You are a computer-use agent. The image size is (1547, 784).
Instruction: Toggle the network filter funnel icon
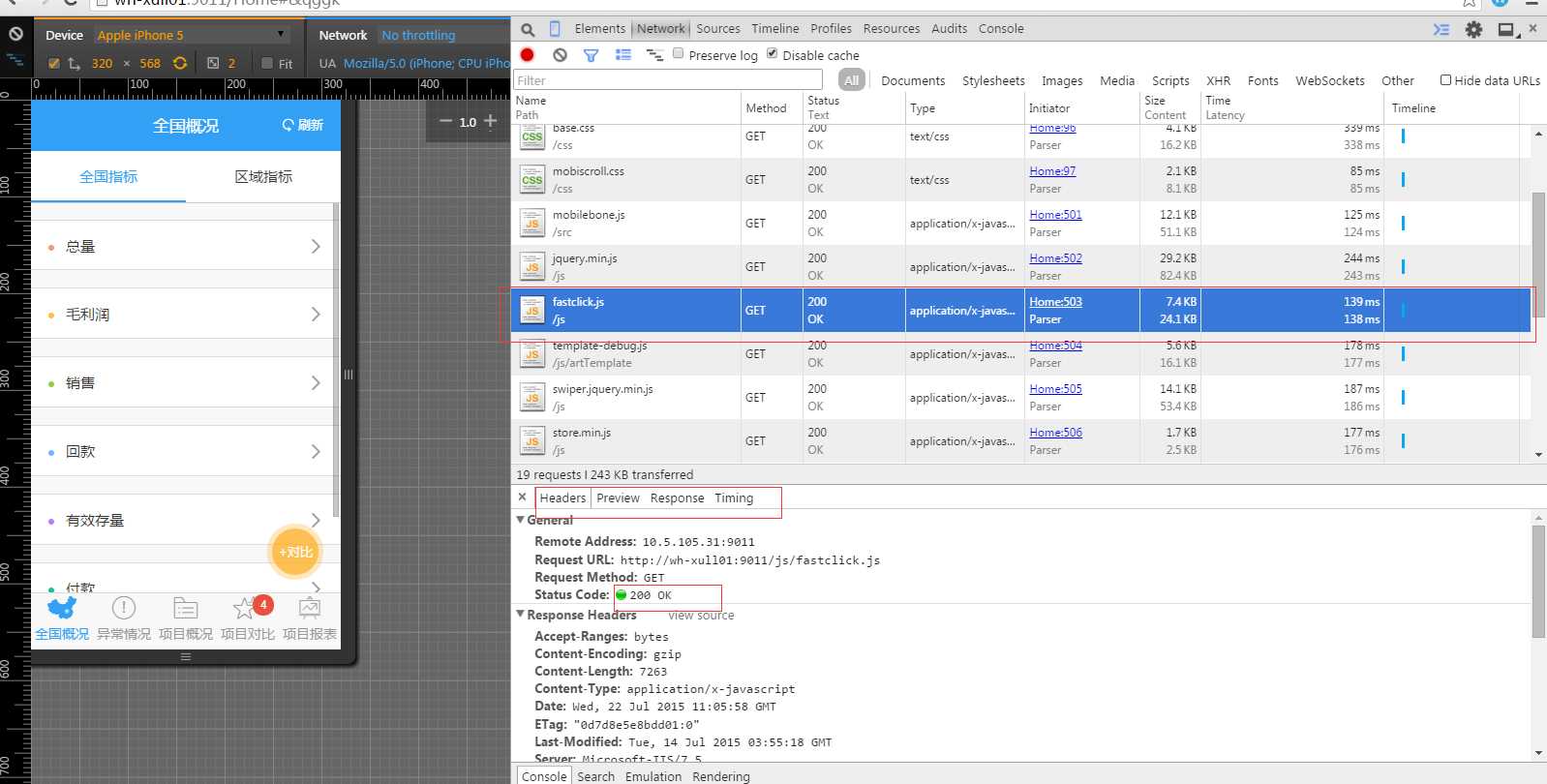[x=591, y=55]
